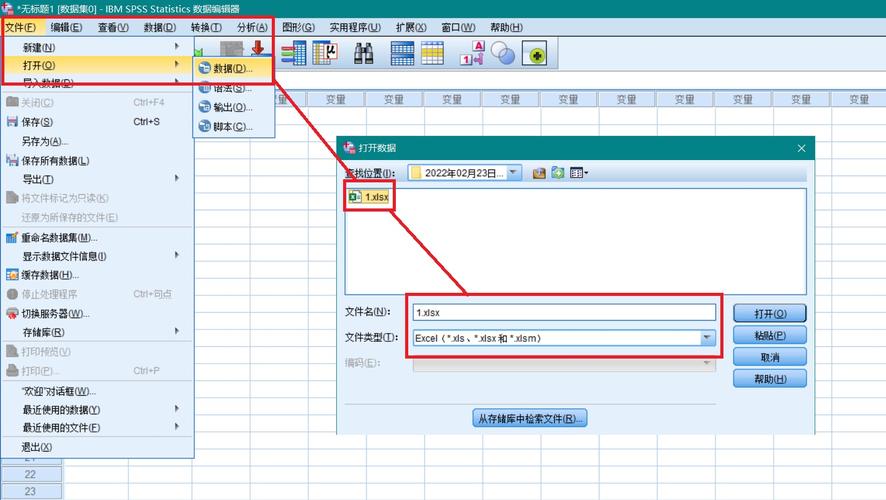Screen dimensions: 886x500
Task: Click the up-one-level folder icon in Open Data
Action: tap(539, 173)
